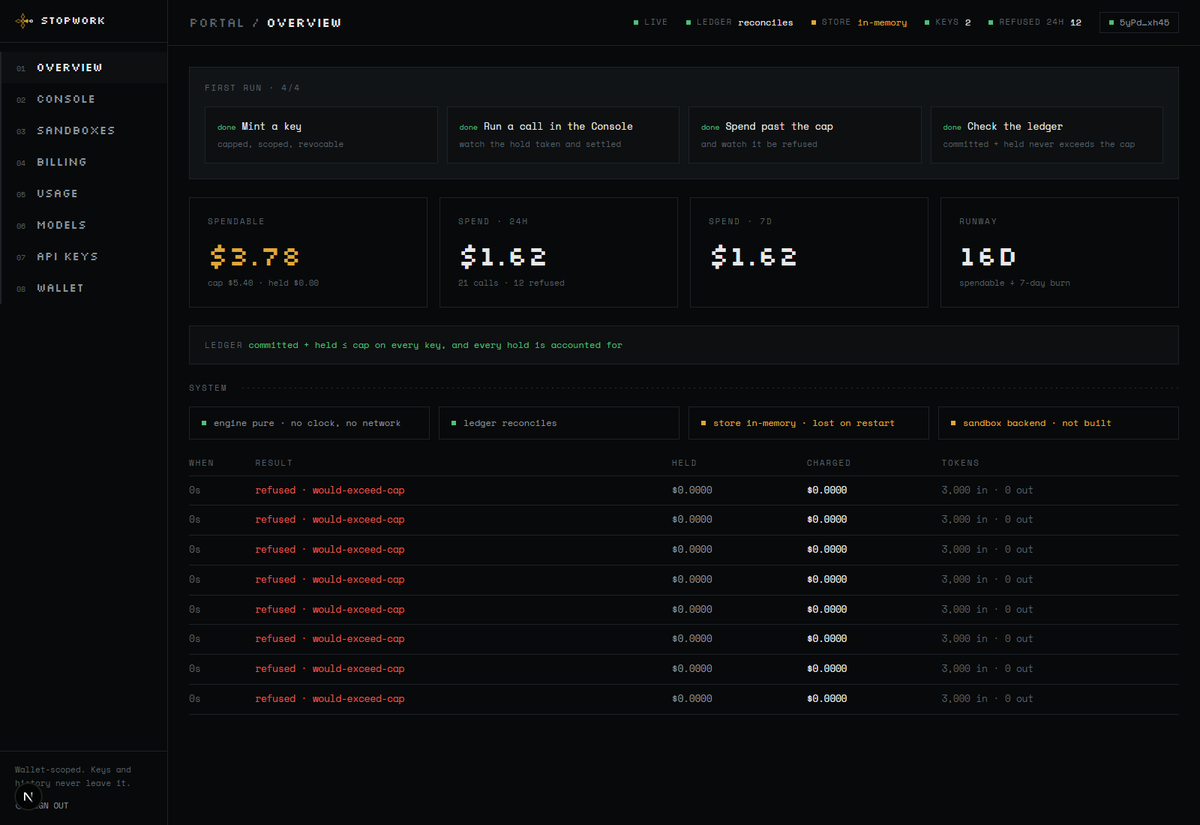The width and height of the screenshot is (1200, 825).
Task: Open the Next.js dev tools badge
Action: [x=29, y=798]
